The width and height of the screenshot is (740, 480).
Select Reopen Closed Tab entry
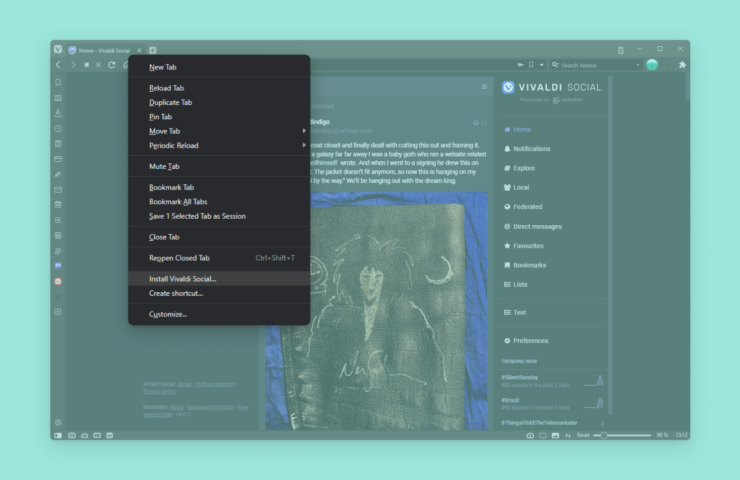(219, 258)
